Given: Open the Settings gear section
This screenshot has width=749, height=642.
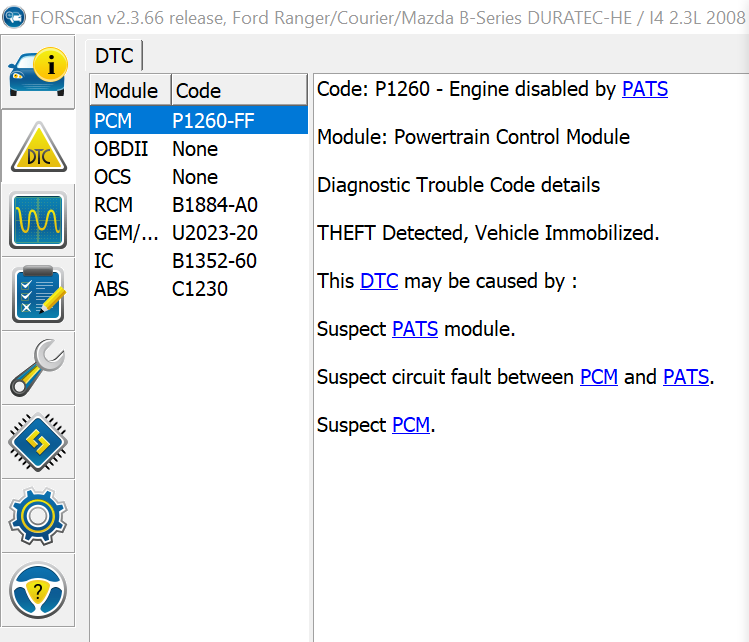Looking at the screenshot, I should coord(38,516).
